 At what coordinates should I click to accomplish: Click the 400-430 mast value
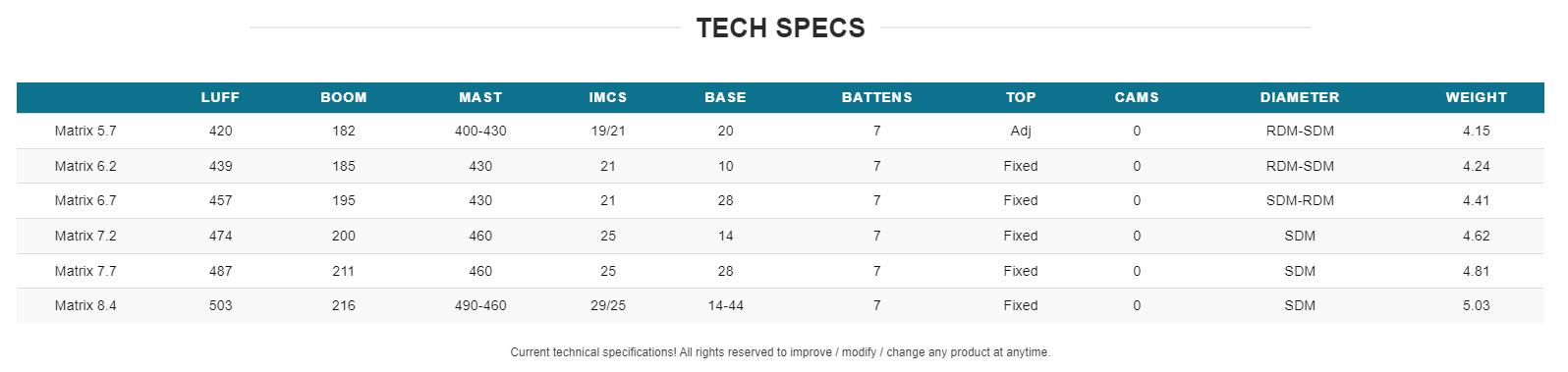point(480,131)
